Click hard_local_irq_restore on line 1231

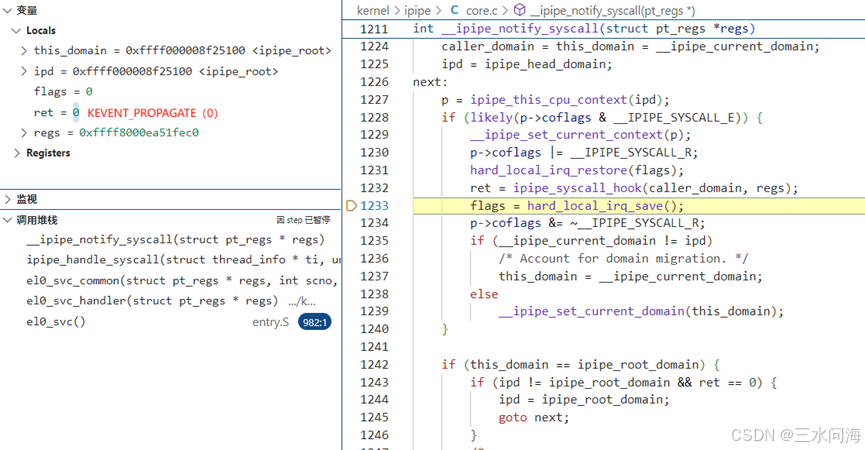pyautogui.click(x=548, y=170)
